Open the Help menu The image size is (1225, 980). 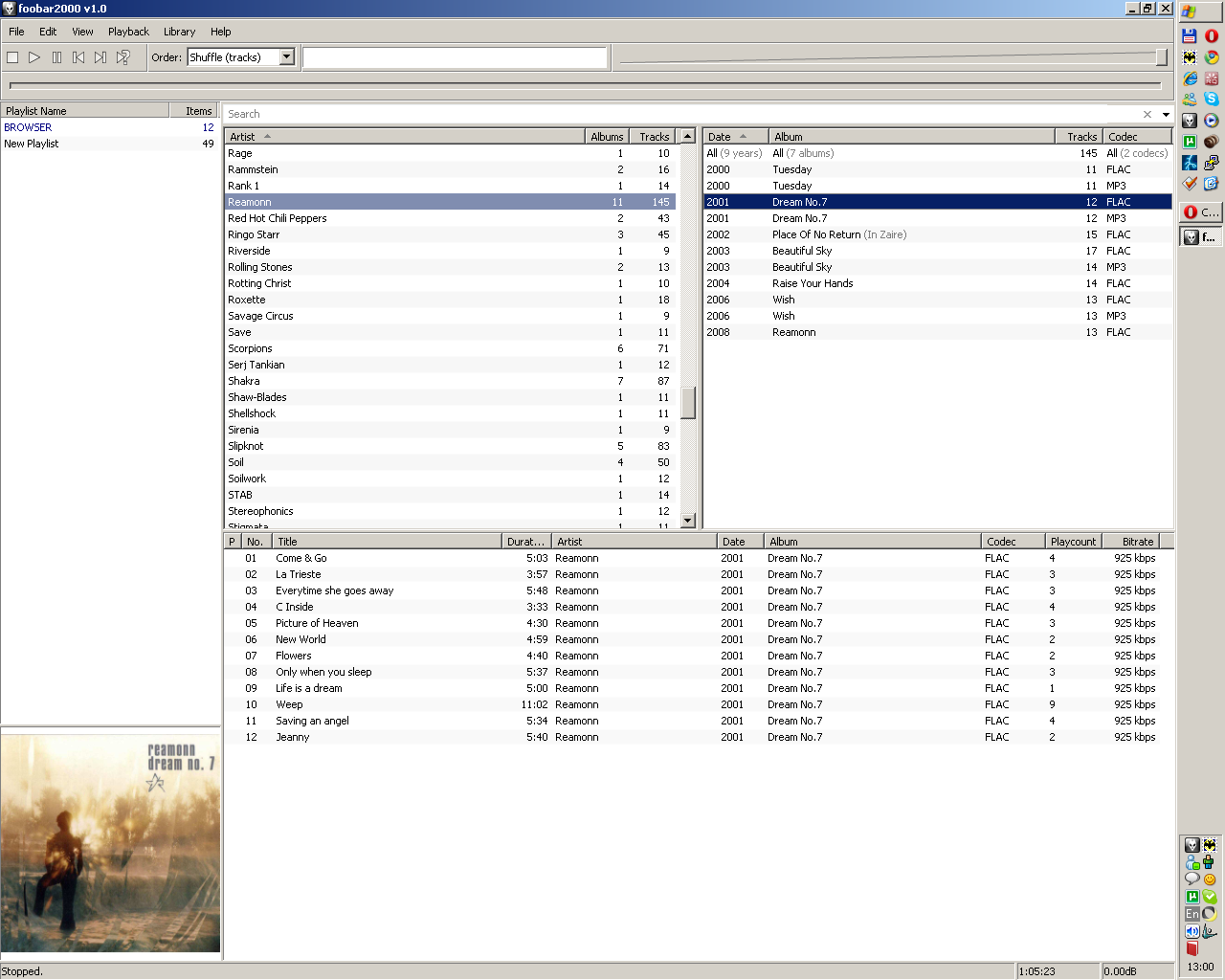[x=221, y=32]
